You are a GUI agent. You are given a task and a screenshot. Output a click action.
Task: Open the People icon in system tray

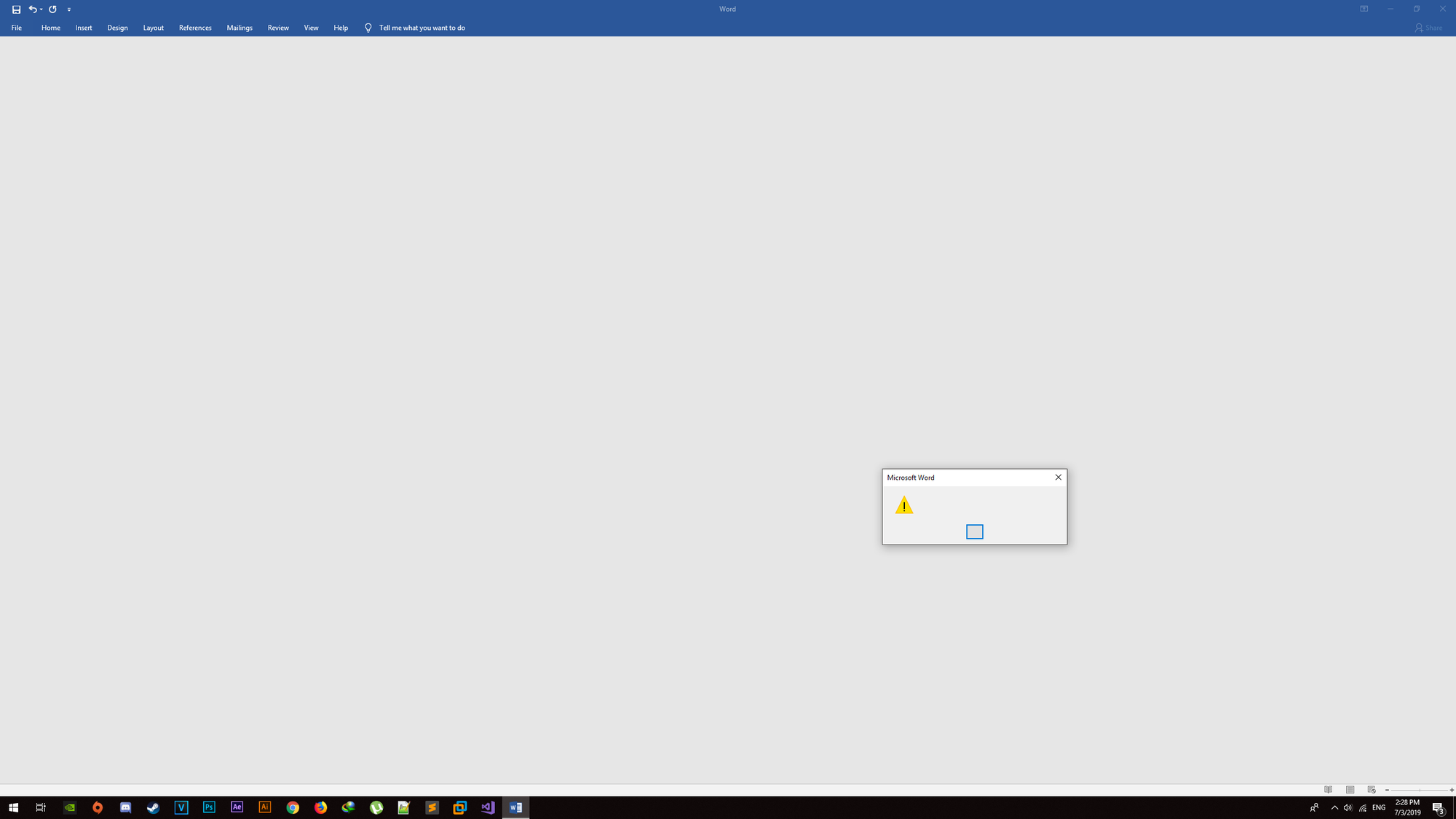(x=1314, y=807)
